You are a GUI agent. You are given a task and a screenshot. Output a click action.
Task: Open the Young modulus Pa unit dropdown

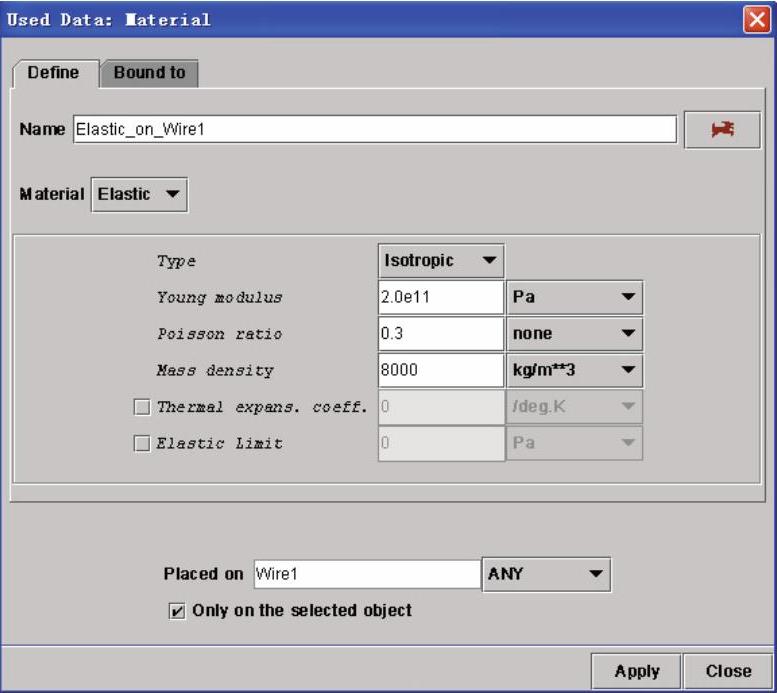[574, 297]
